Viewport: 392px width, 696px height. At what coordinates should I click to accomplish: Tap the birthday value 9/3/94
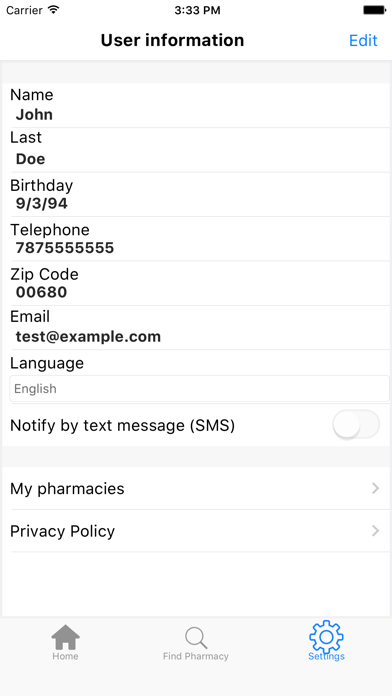coord(42,203)
